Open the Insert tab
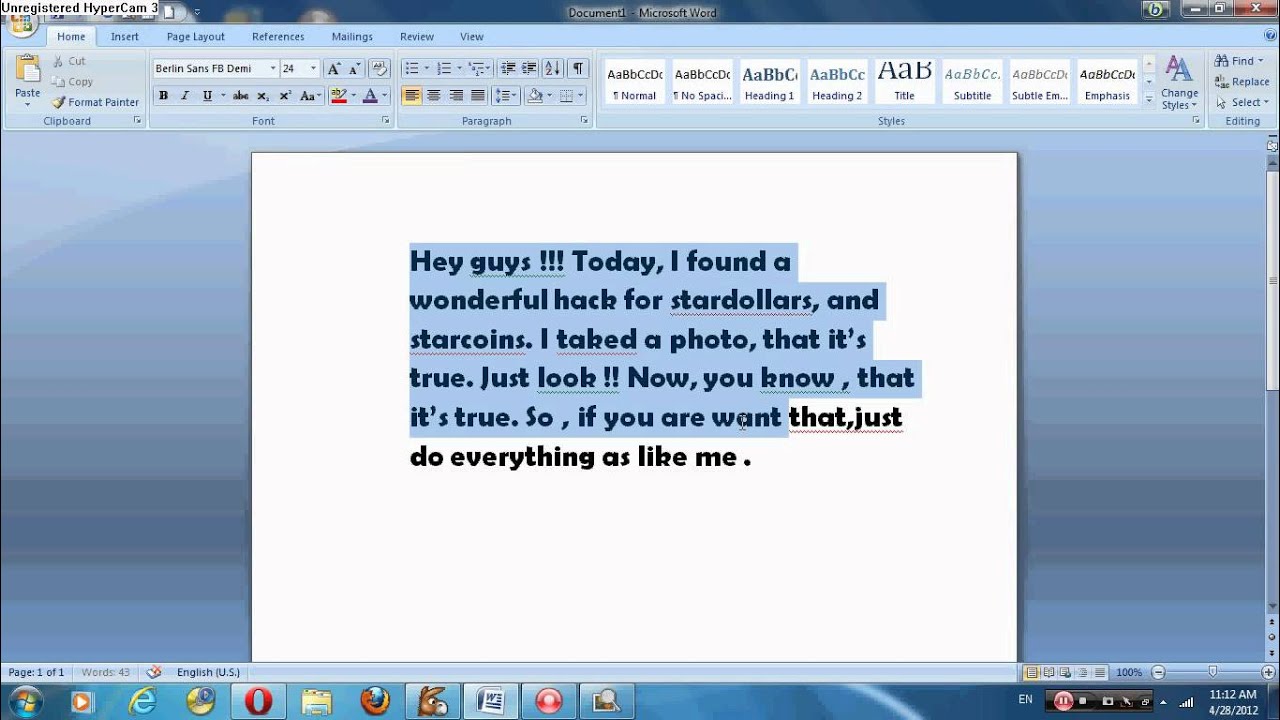The image size is (1280, 720). [x=125, y=36]
